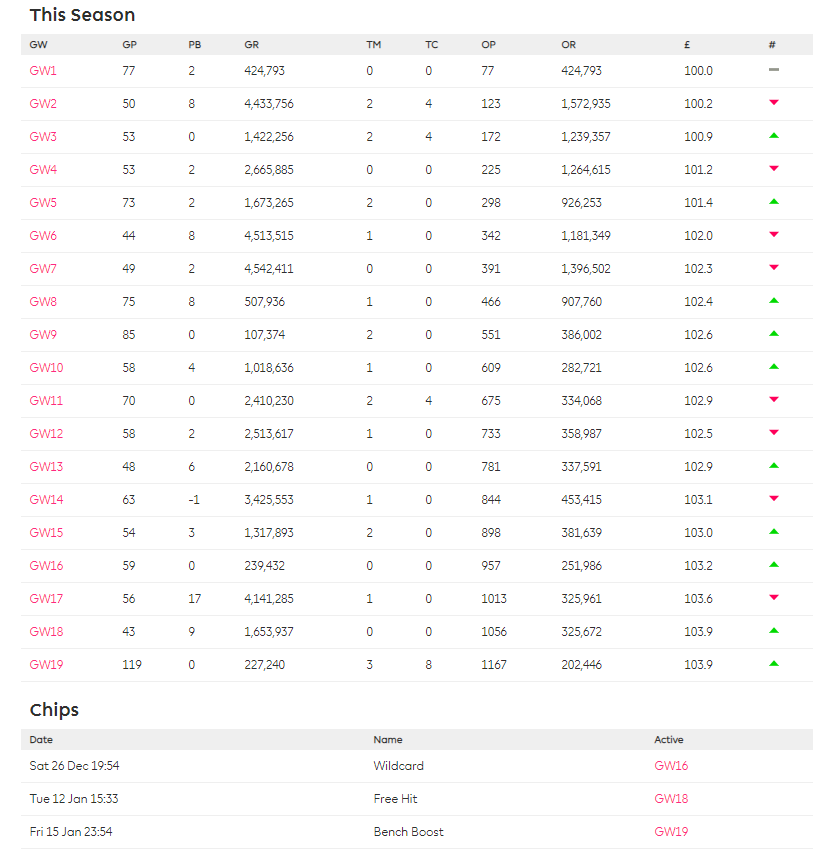Click the red down arrow for GW17
This screenshot has height=860, width=816.
click(773, 598)
